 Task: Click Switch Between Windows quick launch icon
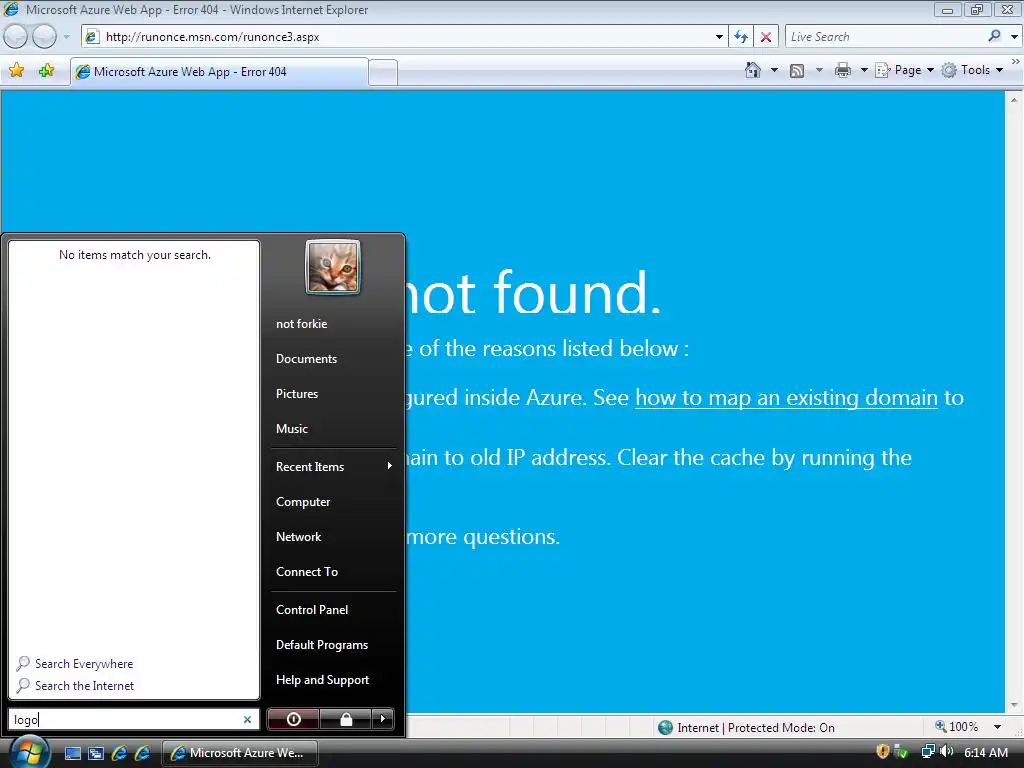pos(95,753)
